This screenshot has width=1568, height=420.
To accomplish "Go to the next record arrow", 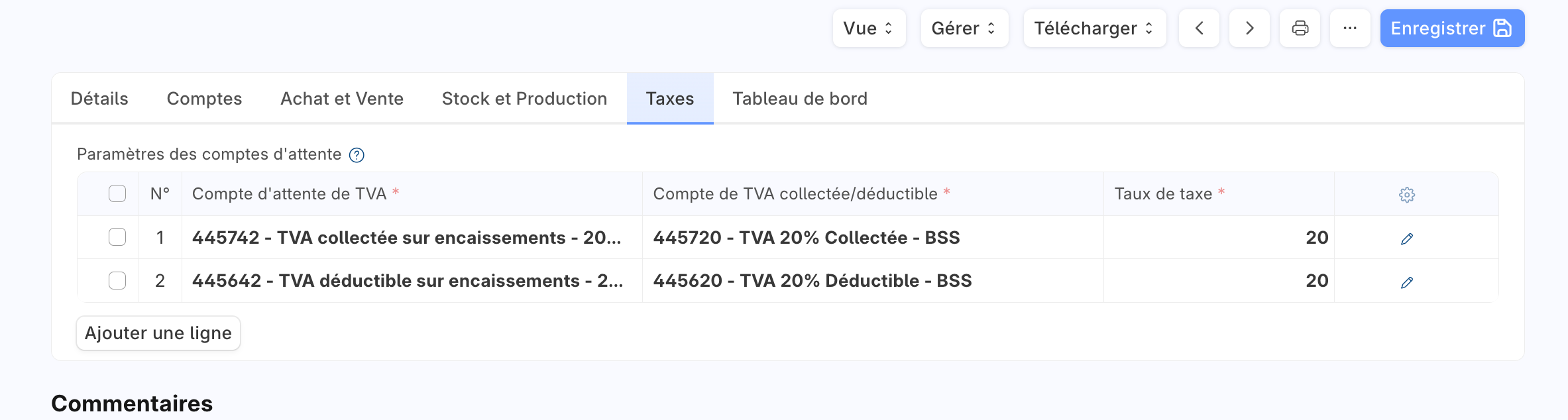I will [x=1249, y=28].
